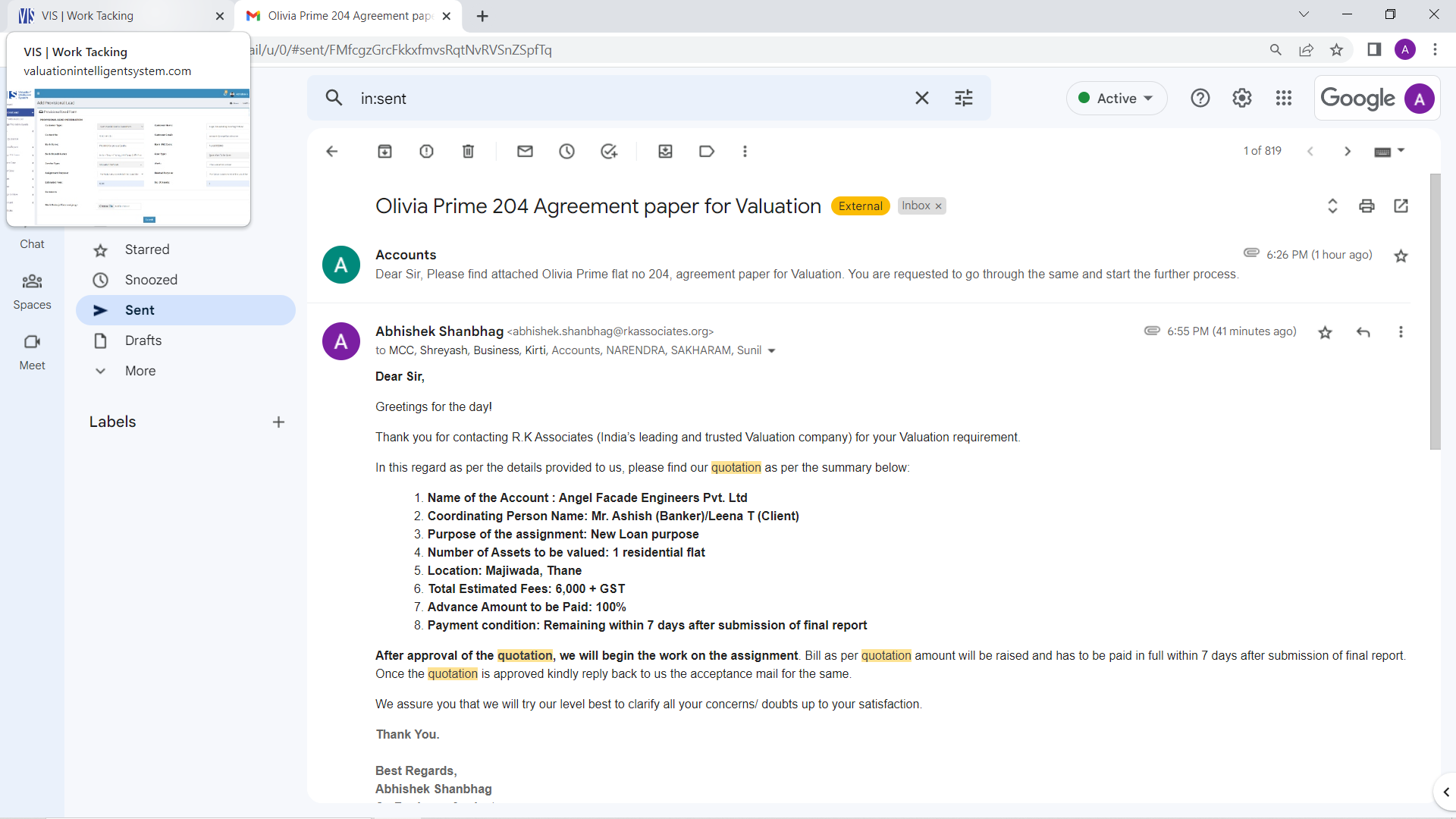Click Abhishek Shanbhag sender name
The image size is (1456, 819).
pos(439,331)
